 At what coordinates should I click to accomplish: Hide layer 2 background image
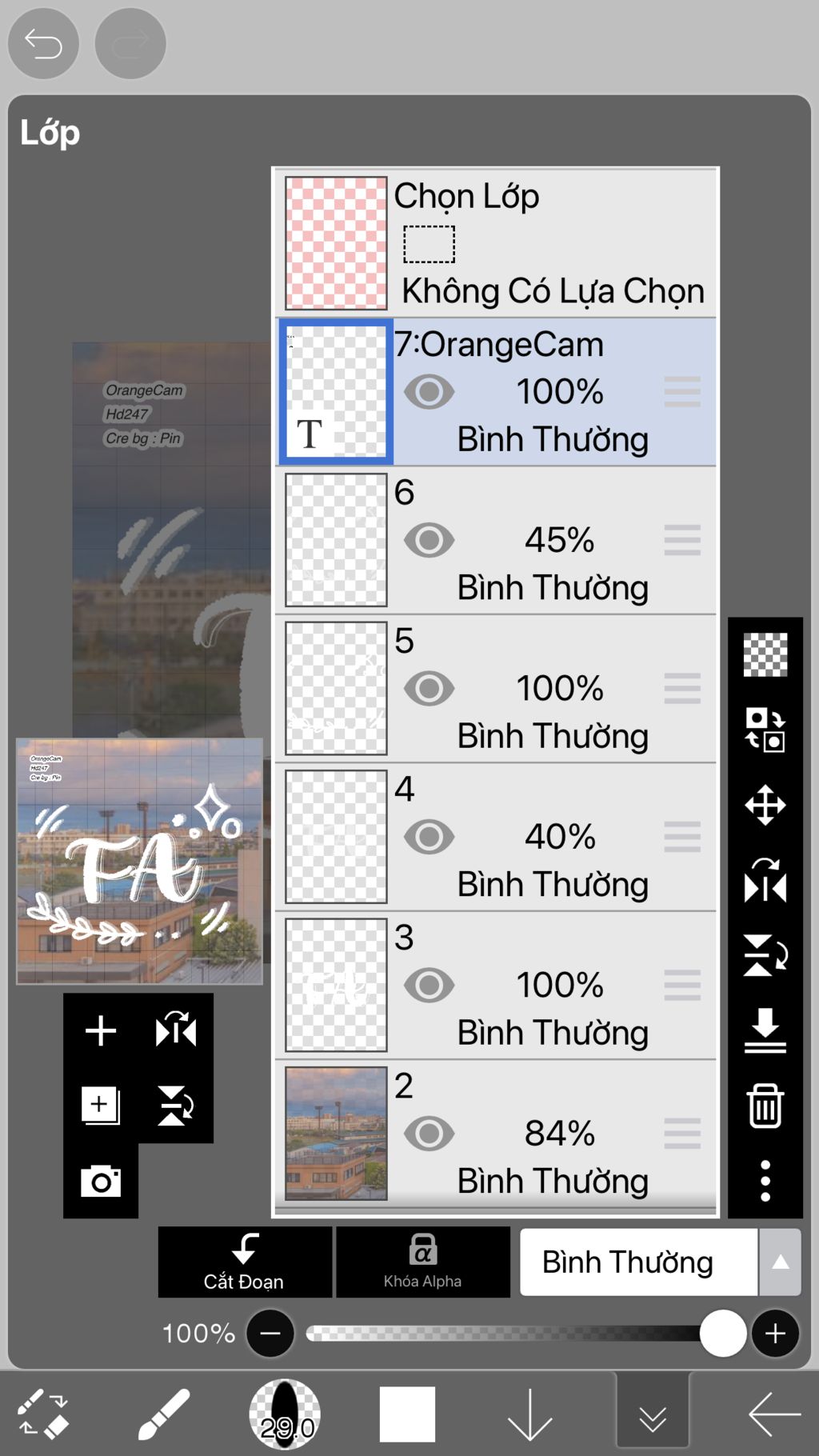(x=429, y=1134)
